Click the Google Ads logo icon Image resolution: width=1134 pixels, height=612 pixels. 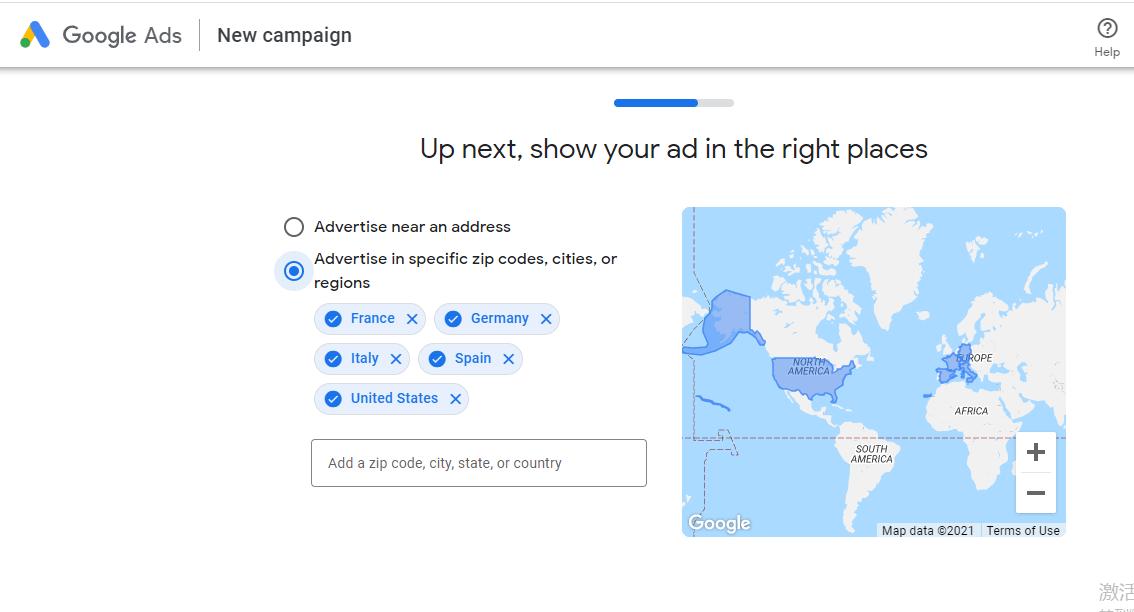pos(35,35)
